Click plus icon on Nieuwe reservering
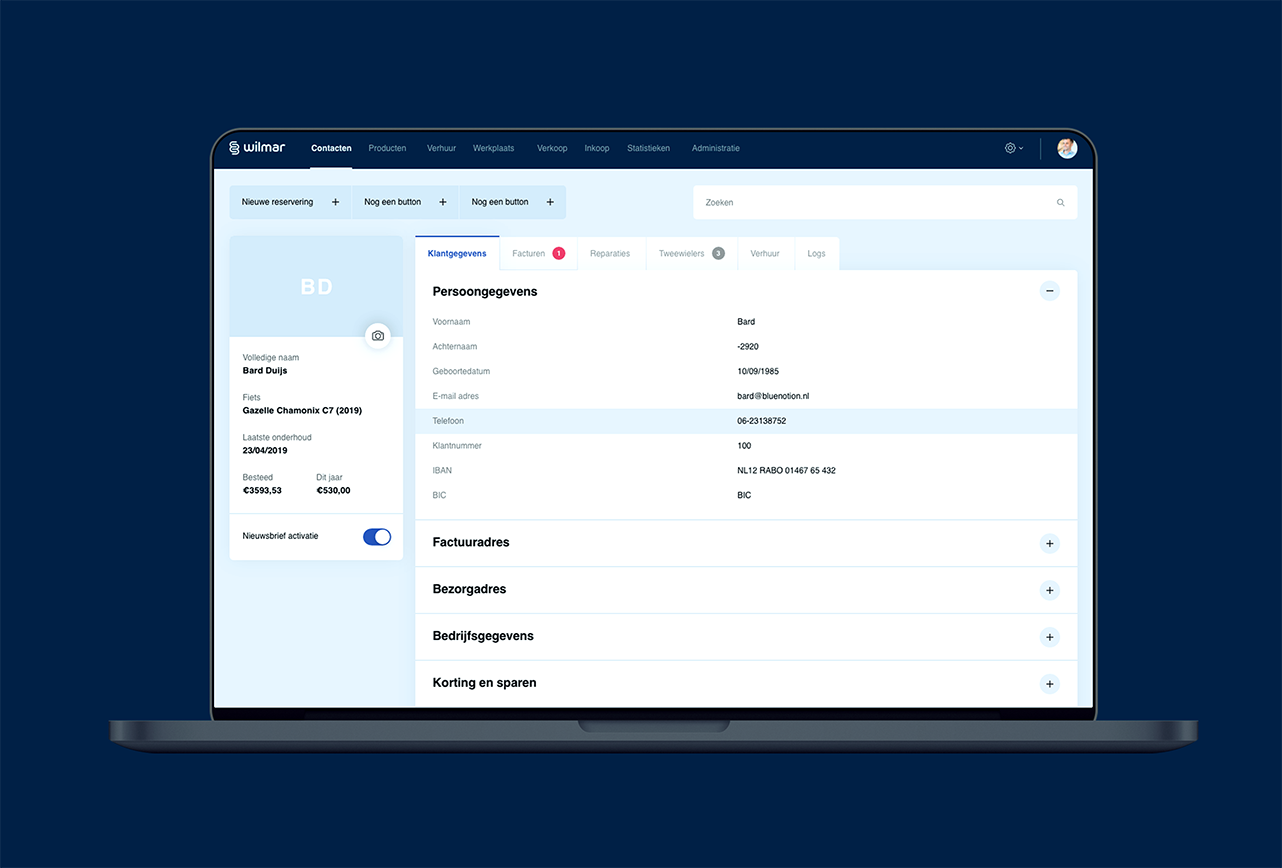 click(335, 202)
